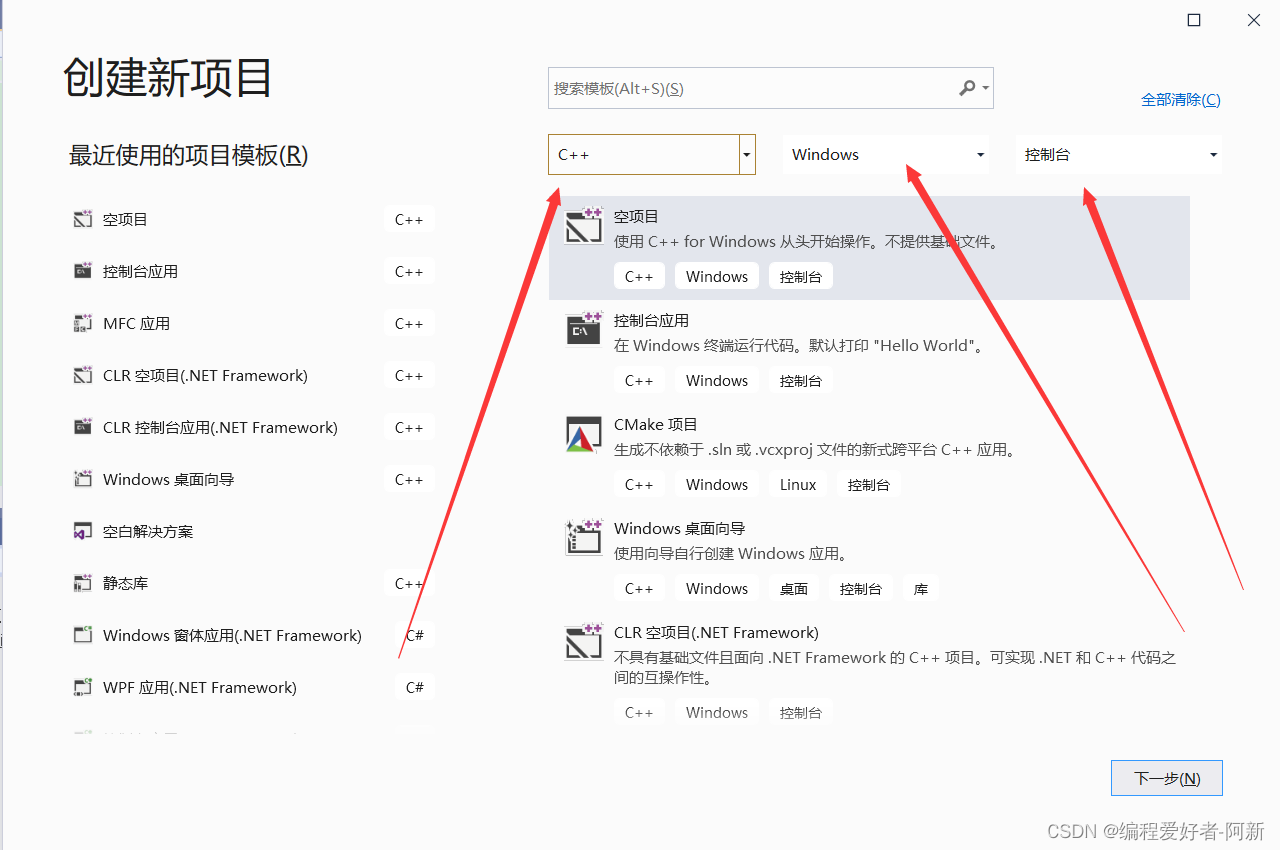Click the CLR 空项目 icon in results list
Image resolution: width=1280 pixels, height=850 pixels.
point(584,642)
